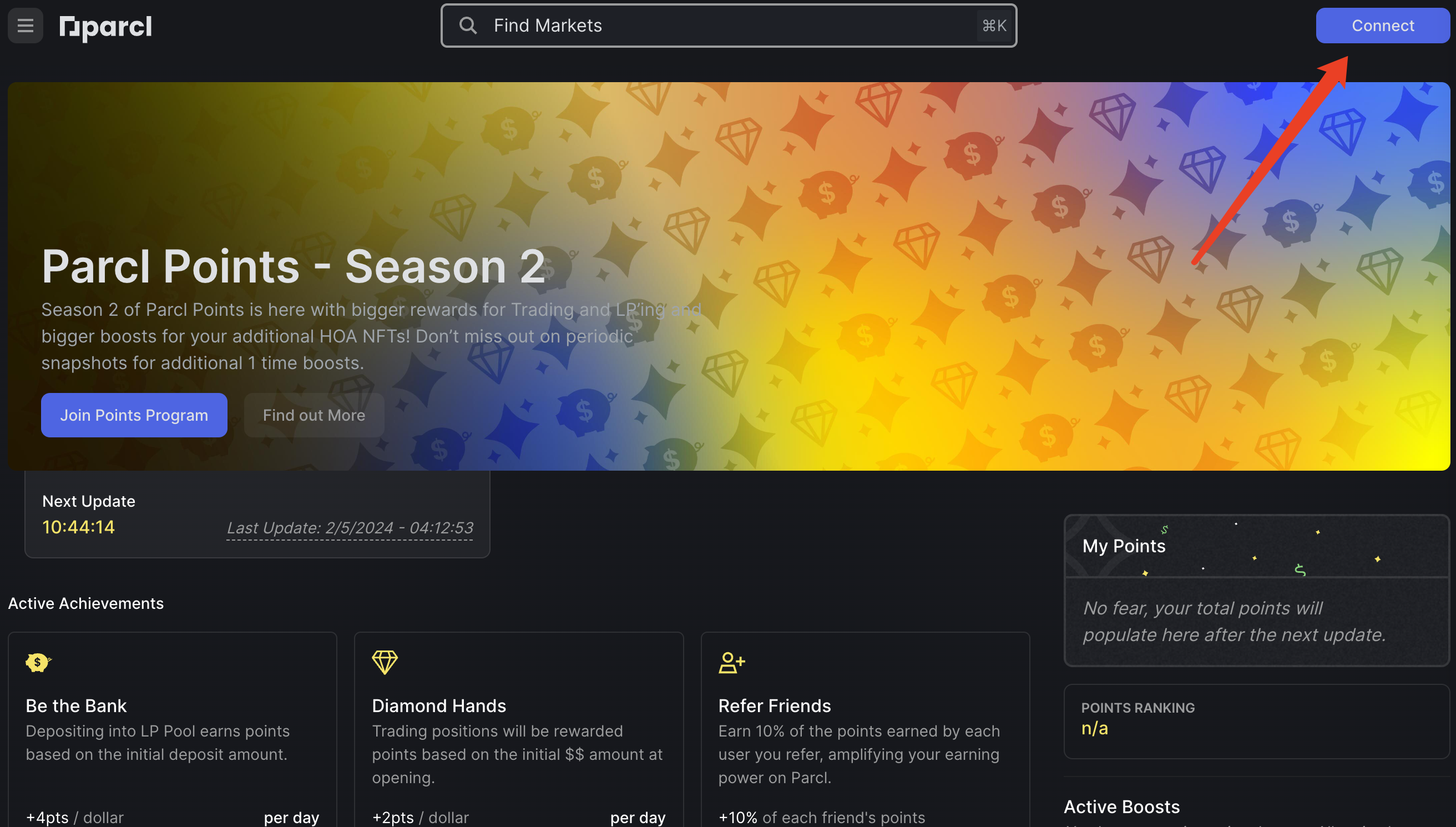
Task: Click the Next Update countdown timer
Action: pyautogui.click(x=78, y=527)
